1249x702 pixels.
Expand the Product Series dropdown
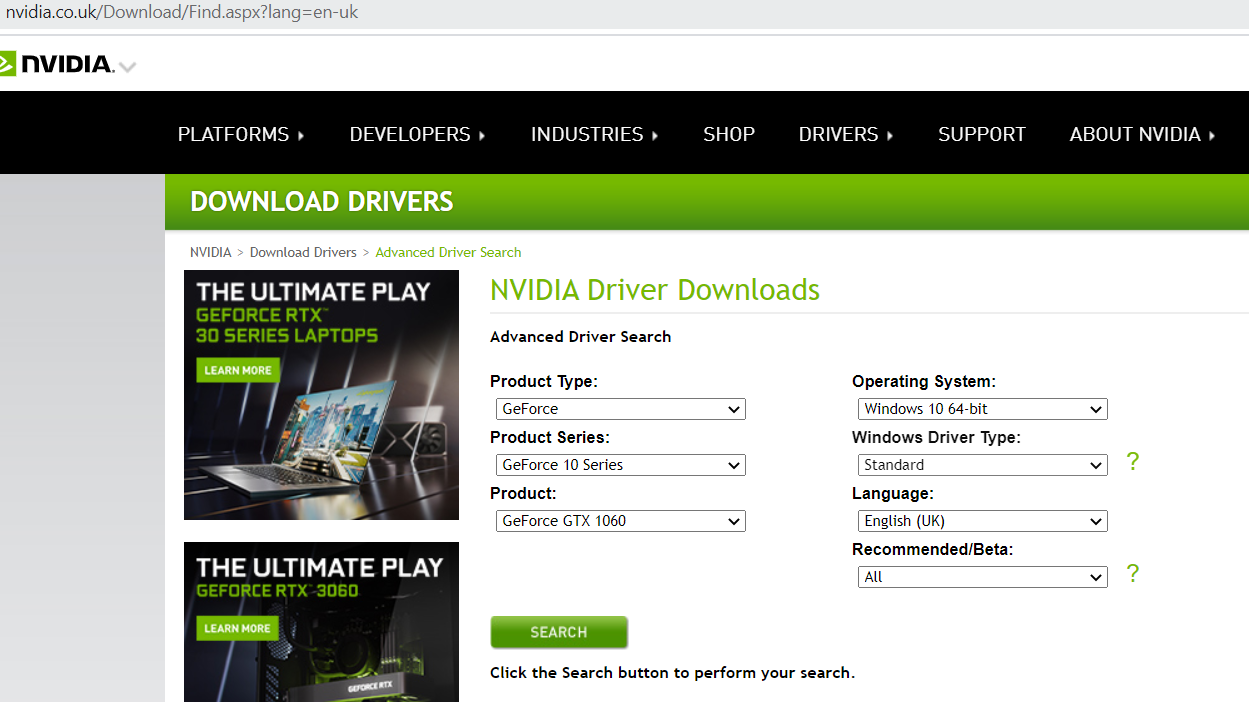621,465
